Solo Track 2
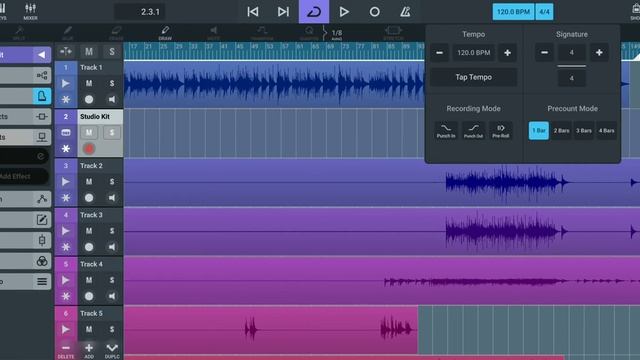This screenshot has height=360, width=640. point(112,182)
